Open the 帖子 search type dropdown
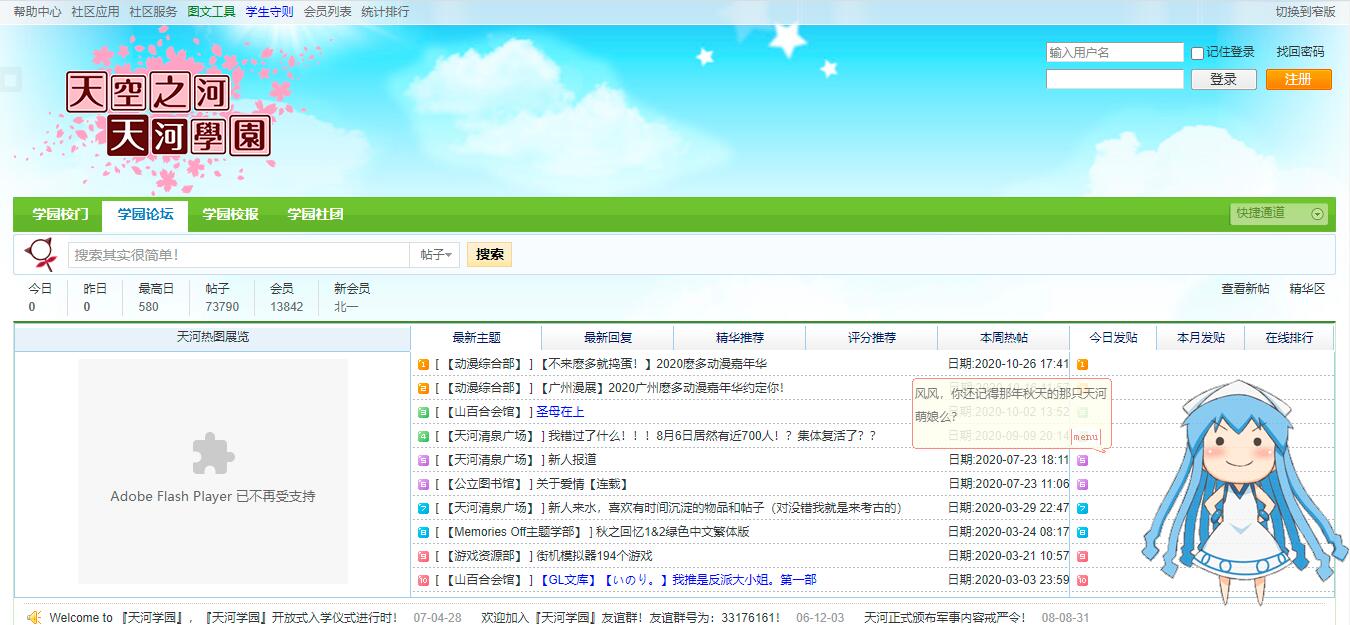This screenshot has width=1350, height=625. pyautogui.click(x=436, y=255)
